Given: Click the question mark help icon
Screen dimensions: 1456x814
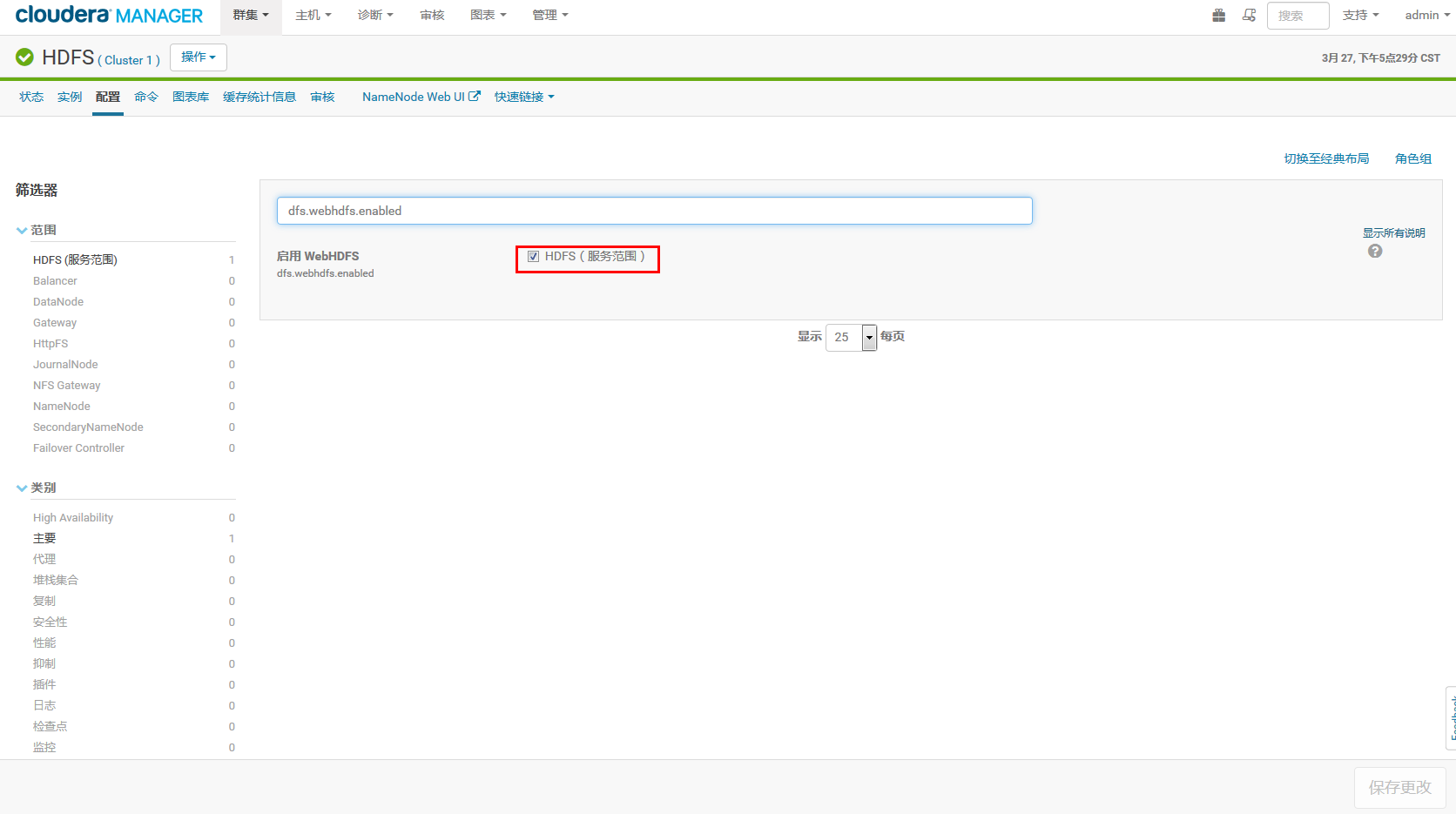Looking at the screenshot, I should pyautogui.click(x=1375, y=251).
